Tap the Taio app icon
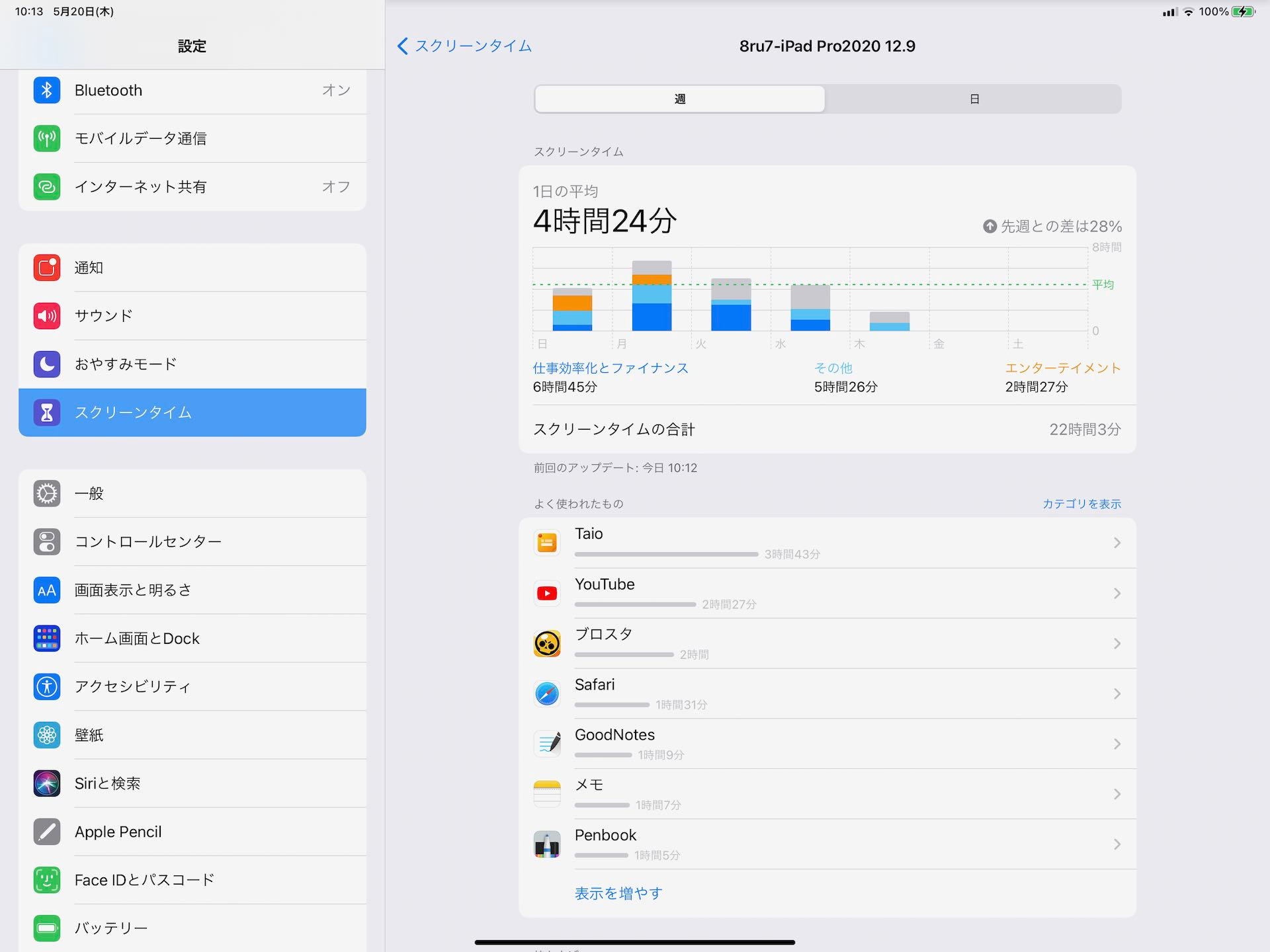Image resolution: width=1270 pixels, height=952 pixels. coord(547,543)
